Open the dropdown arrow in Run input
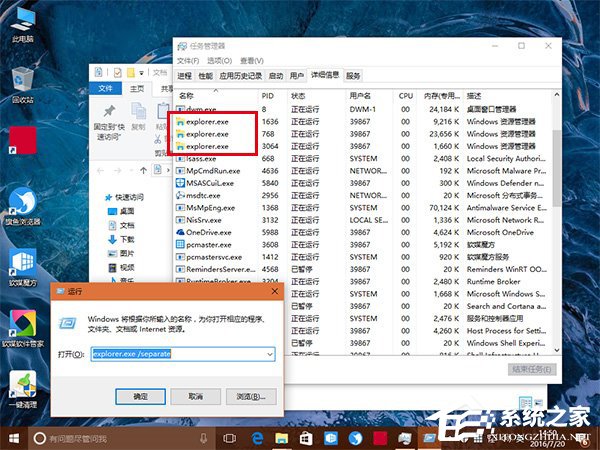This screenshot has width=600, height=450. tap(270, 354)
